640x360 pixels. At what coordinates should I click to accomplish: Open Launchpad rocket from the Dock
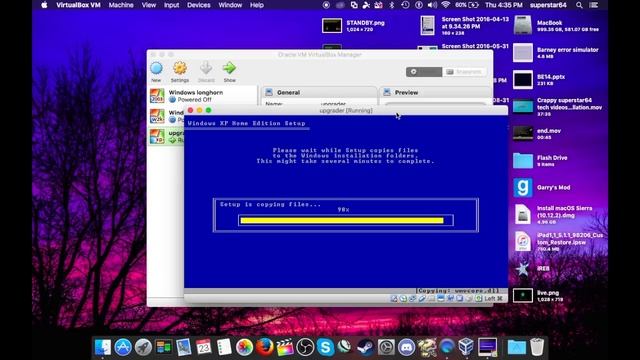(143, 347)
